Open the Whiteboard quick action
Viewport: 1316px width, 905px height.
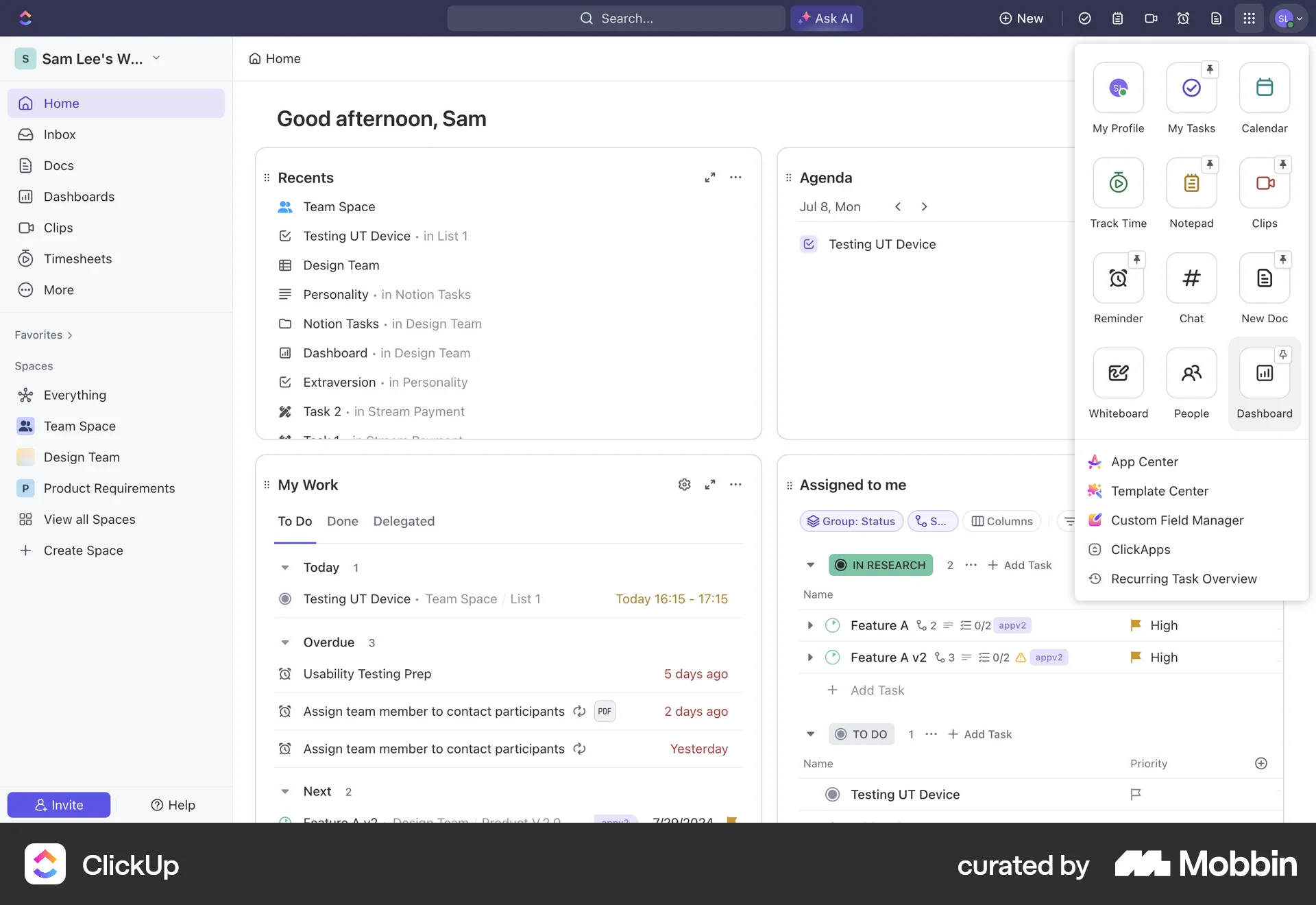(x=1118, y=374)
